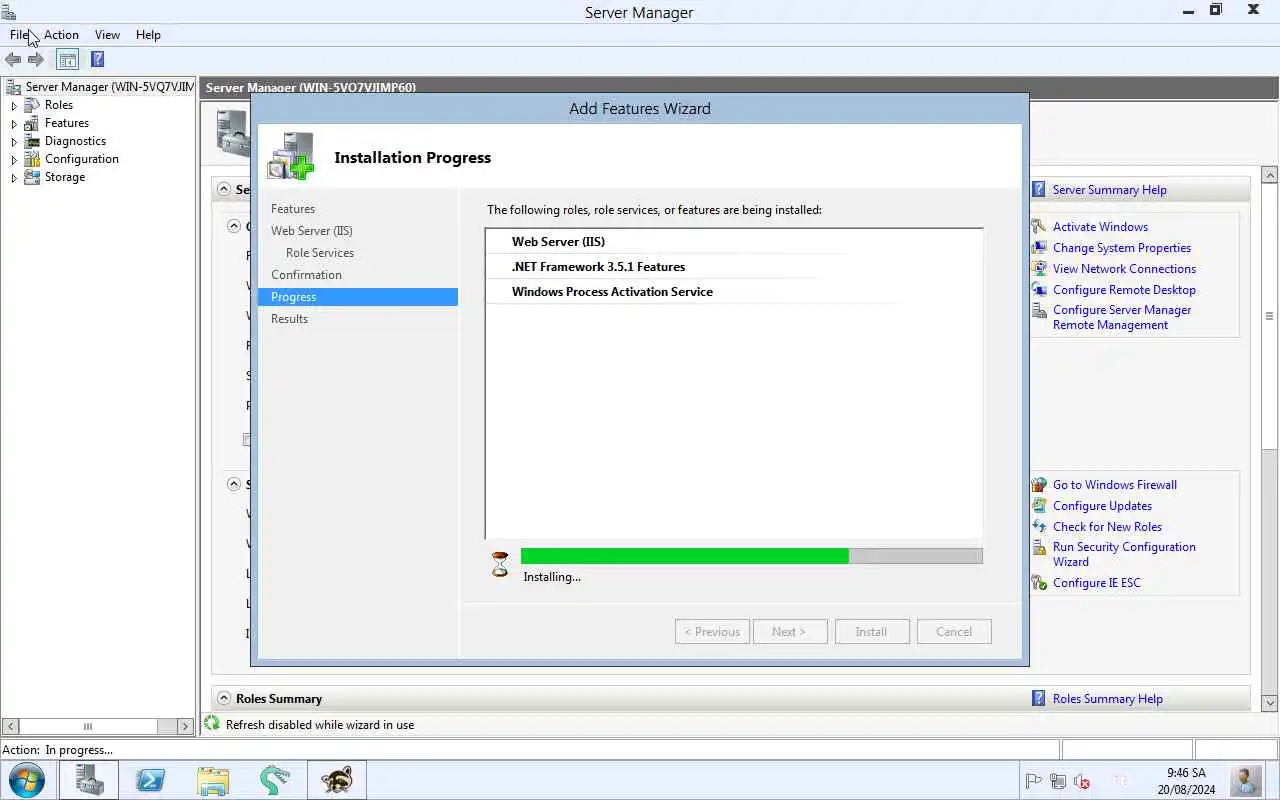
Task: Select the Confirmation step in wizard
Action: tap(306, 275)
